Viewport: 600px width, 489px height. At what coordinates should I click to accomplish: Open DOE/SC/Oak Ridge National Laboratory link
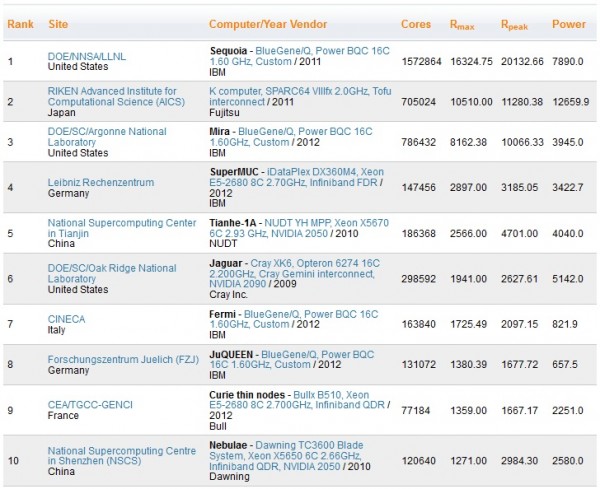click(x=112, y=273)
